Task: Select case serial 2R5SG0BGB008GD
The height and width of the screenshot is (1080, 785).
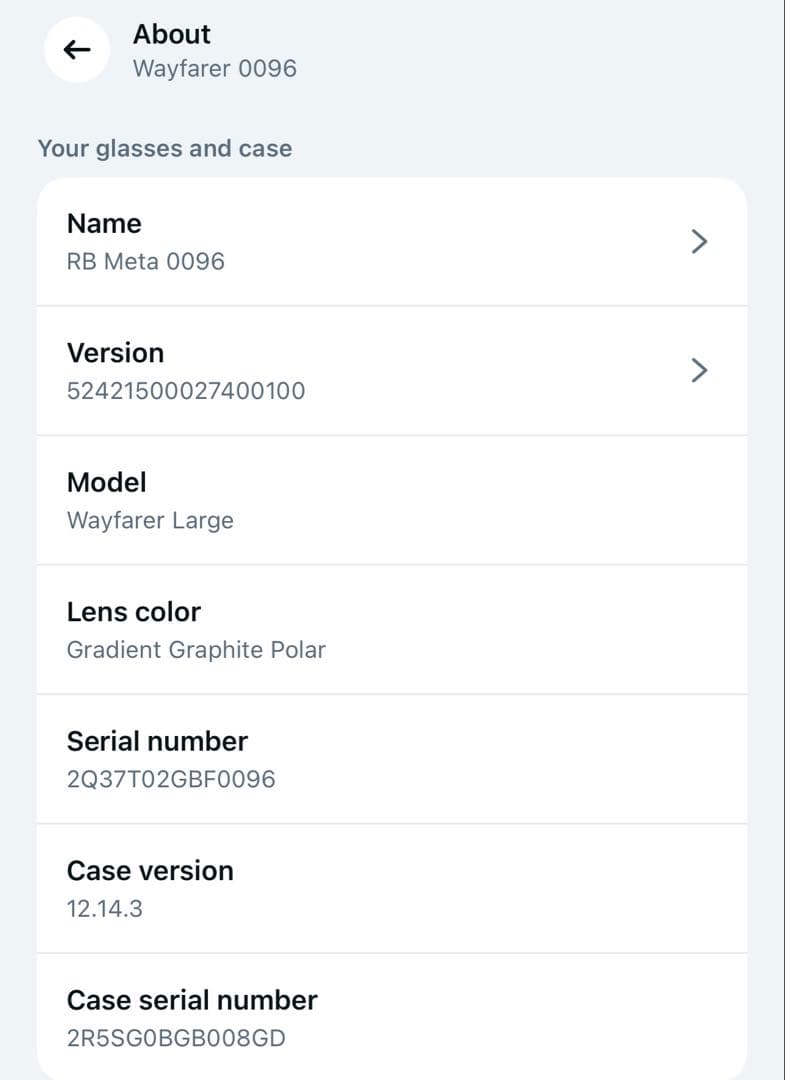Action: [x=176, y=1038]
